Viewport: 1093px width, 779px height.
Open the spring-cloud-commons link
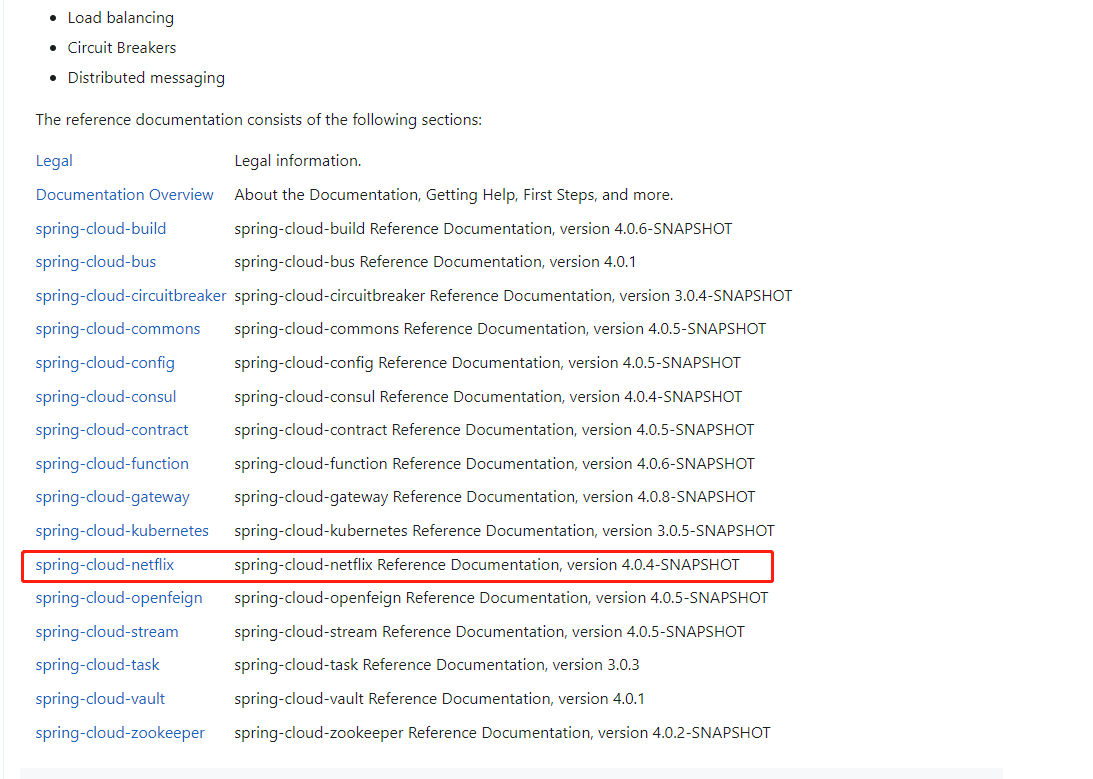(118, 329)
